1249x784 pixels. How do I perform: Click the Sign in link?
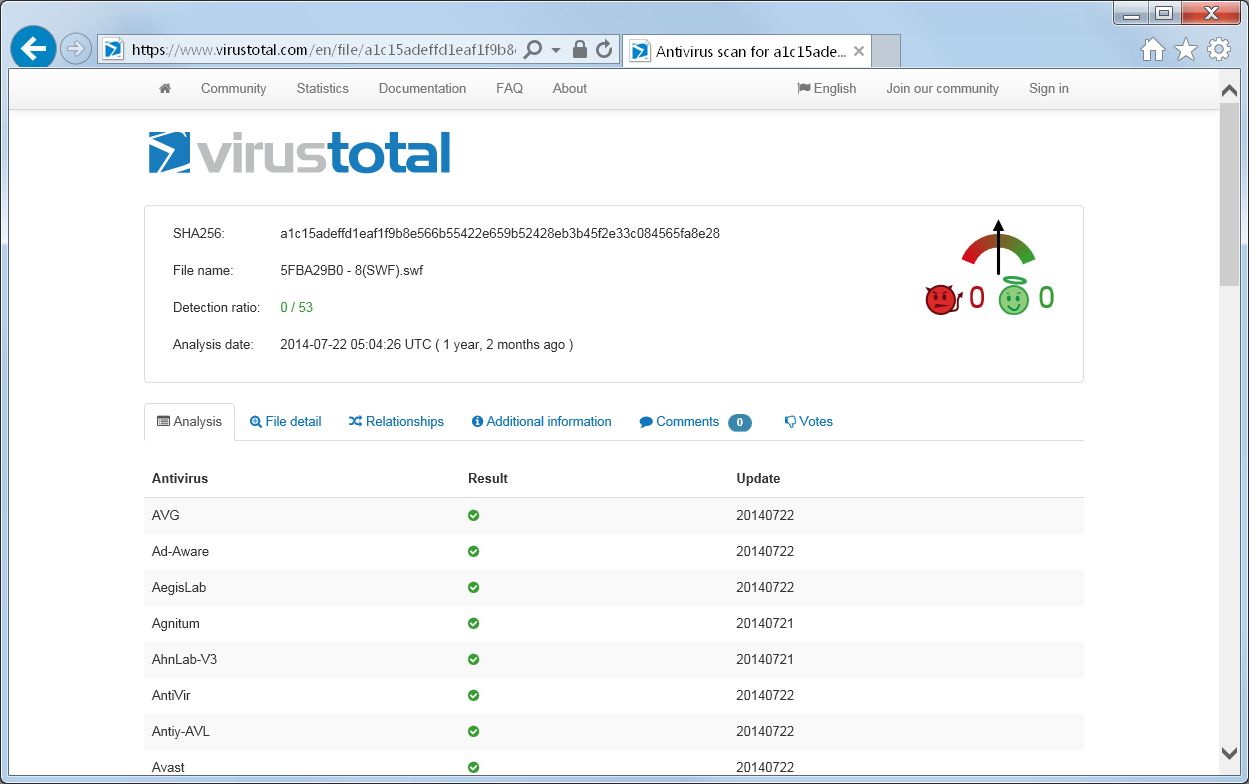1048,89
